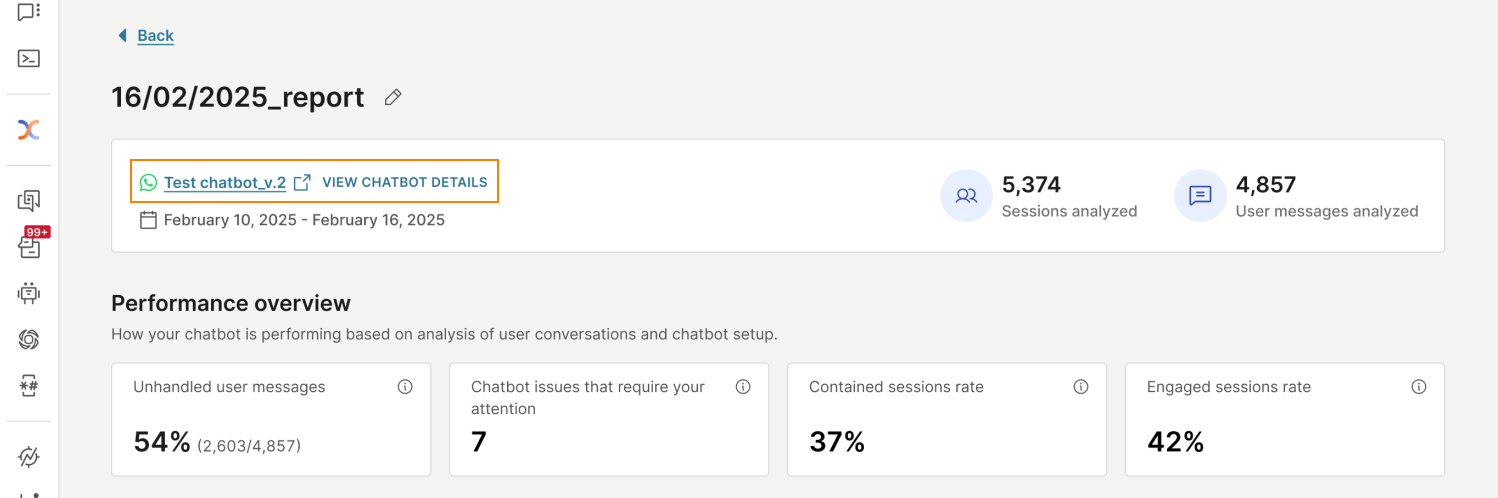This screenshot has width=1498, height=498.
Task: Open the terminal console sidebar icon
Action: click(x=29, y=58)
